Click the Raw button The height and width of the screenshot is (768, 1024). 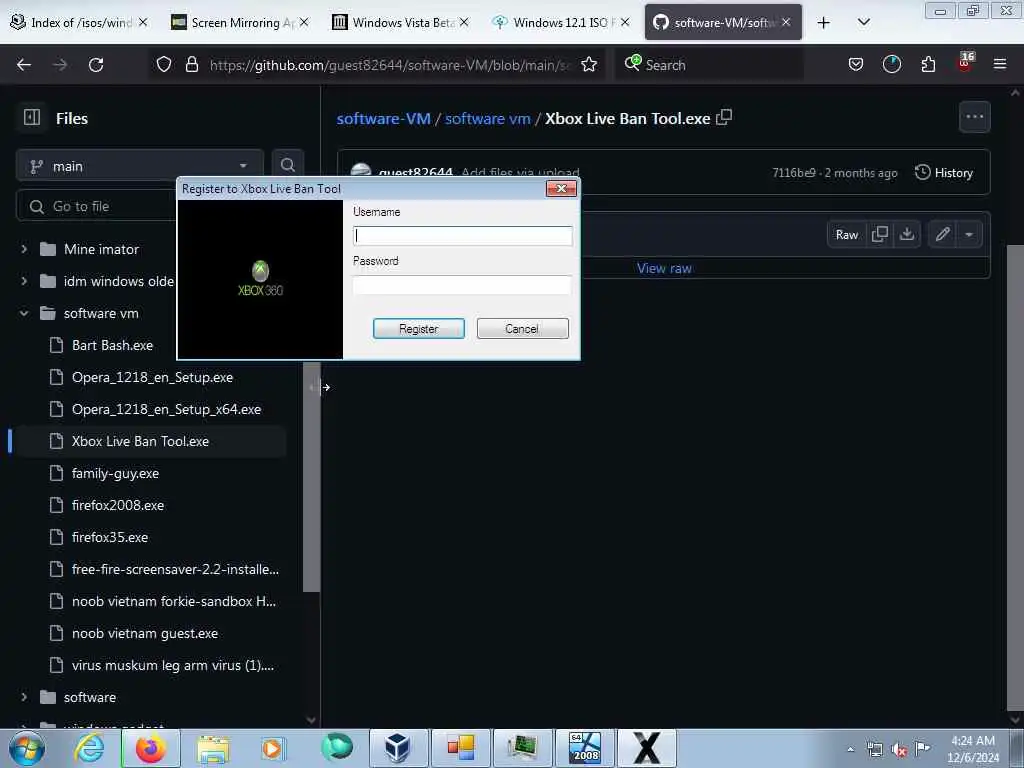coord(847,234)
